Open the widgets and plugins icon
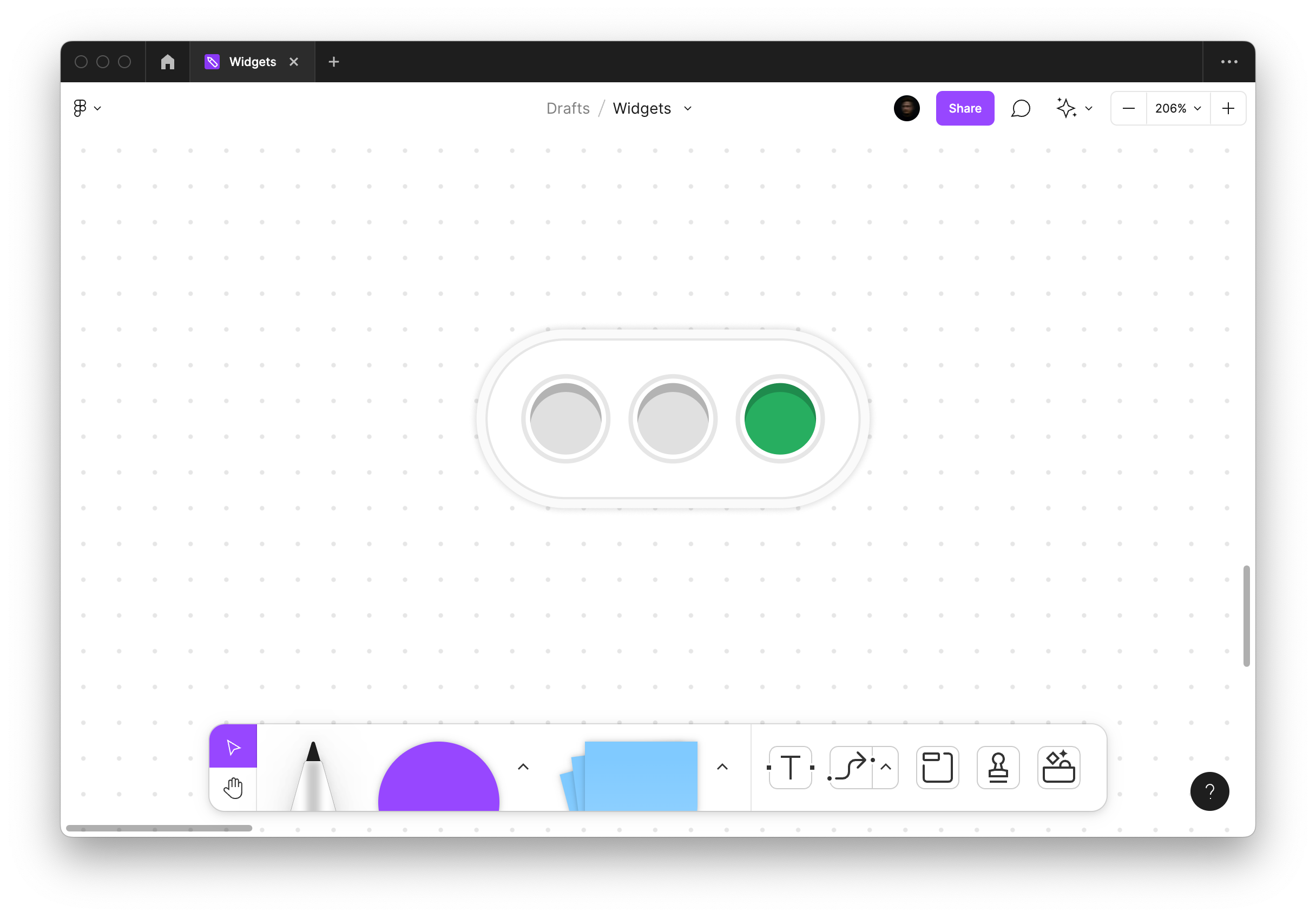1316x917 pixels. click(x=1058, y=767)
